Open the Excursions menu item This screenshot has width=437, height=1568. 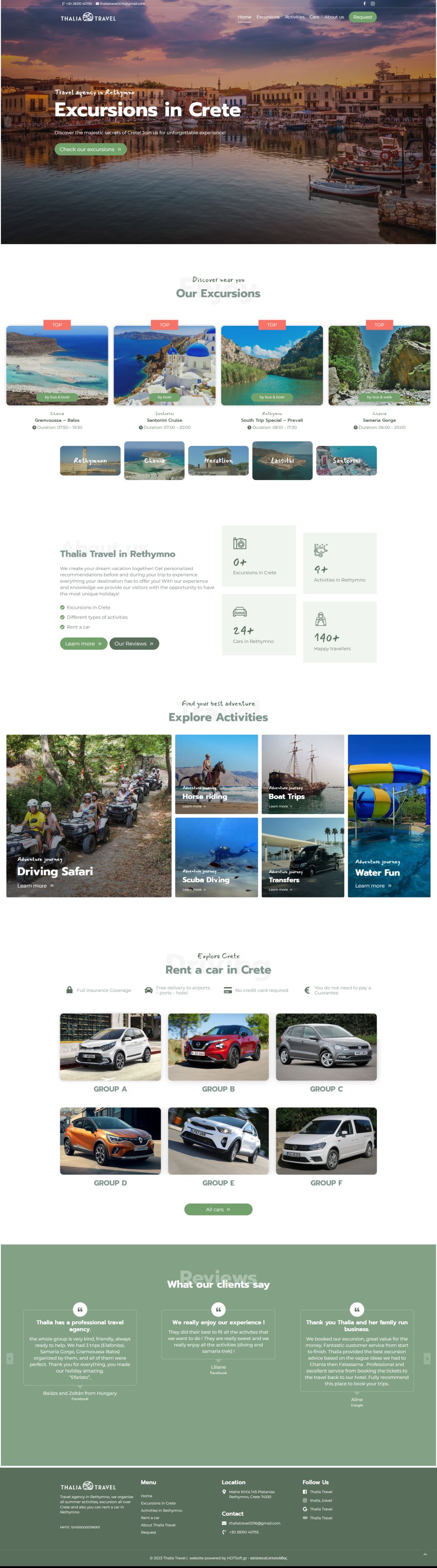[268, 17]
